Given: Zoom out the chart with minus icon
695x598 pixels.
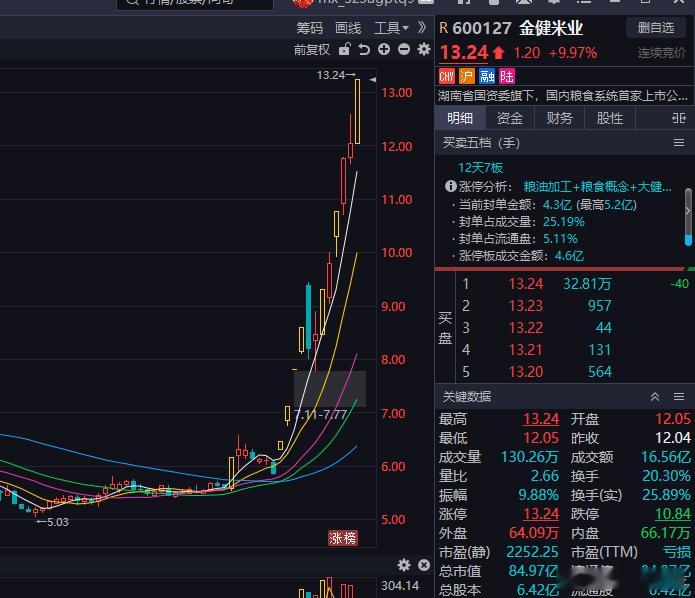Looking at the screenshot, I should (404, 49).
